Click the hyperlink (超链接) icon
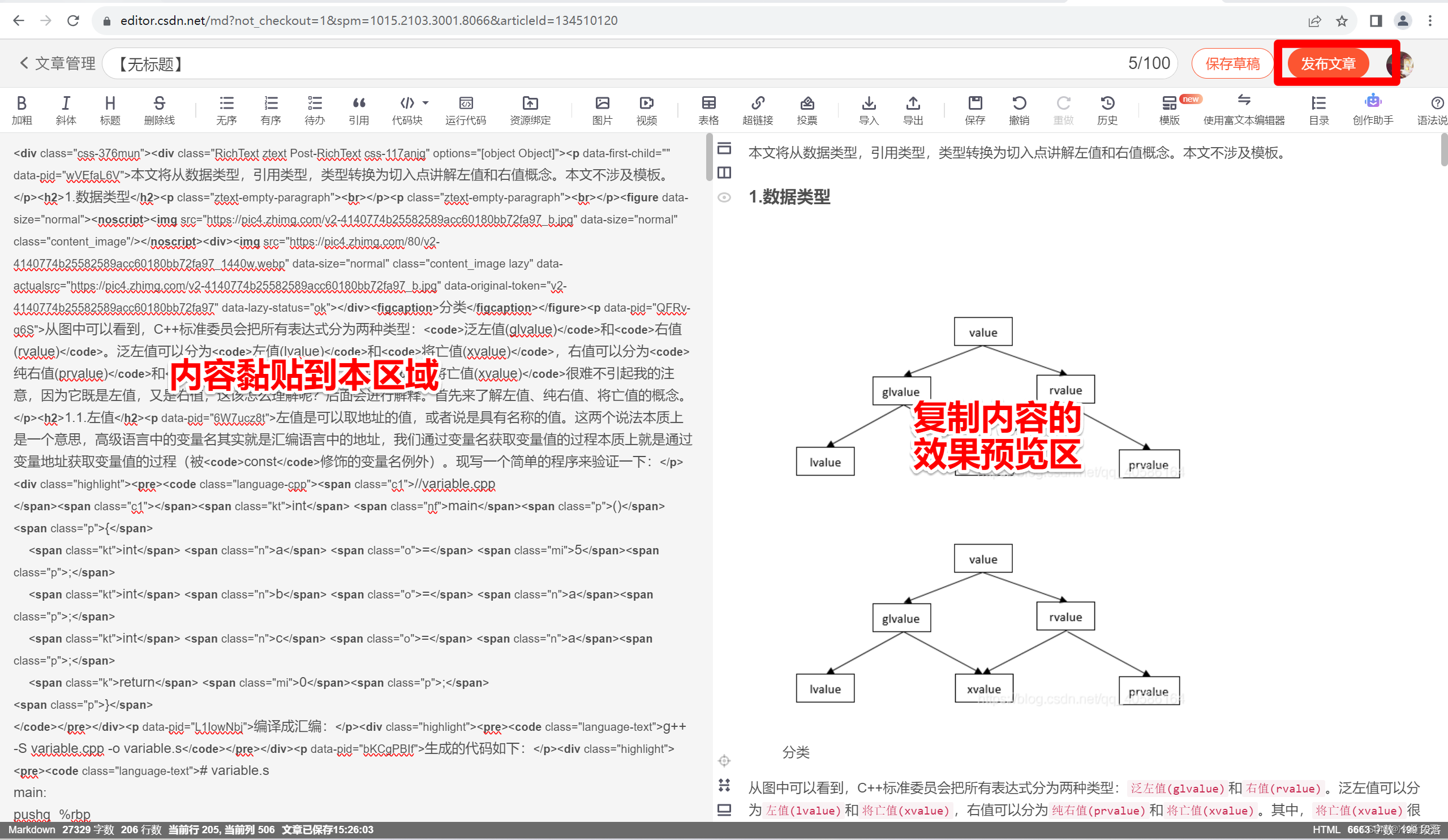 pyautogui.click(x=757, y=104)
